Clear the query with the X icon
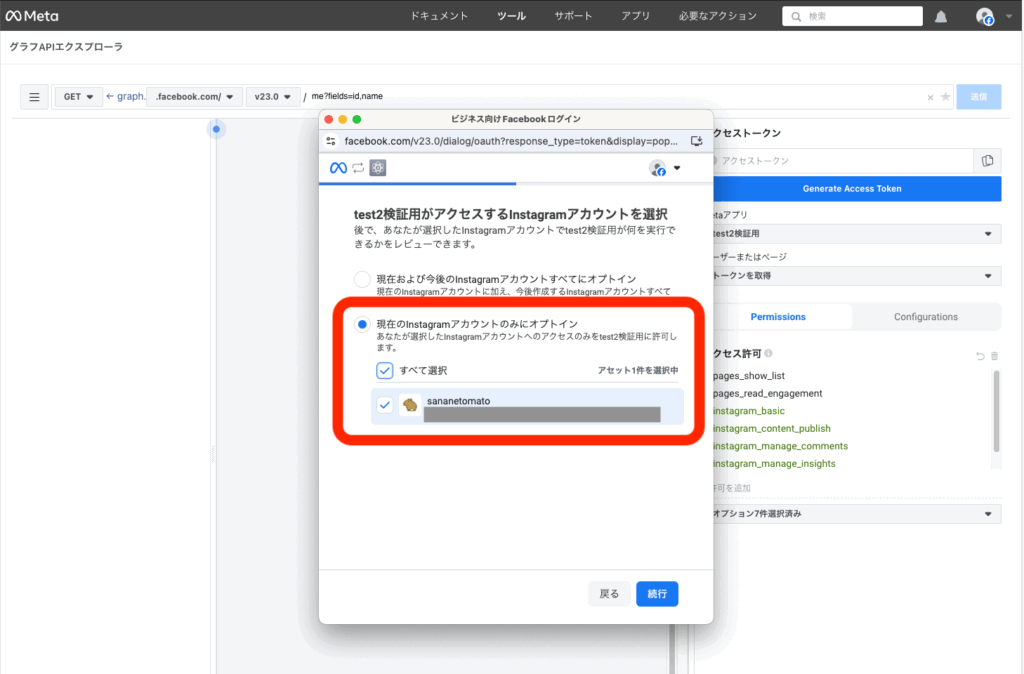This screenshot has width=1024, height=674. (x=930, y=97)
